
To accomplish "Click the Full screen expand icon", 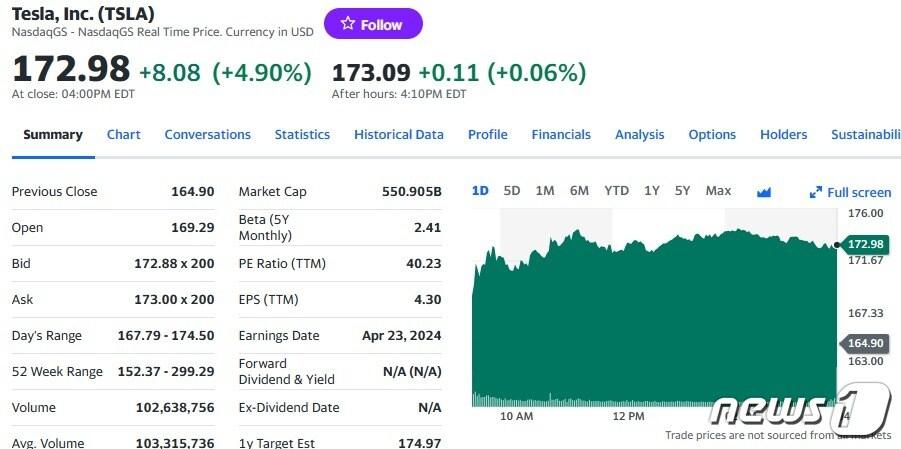I will [x=816, y=192].
